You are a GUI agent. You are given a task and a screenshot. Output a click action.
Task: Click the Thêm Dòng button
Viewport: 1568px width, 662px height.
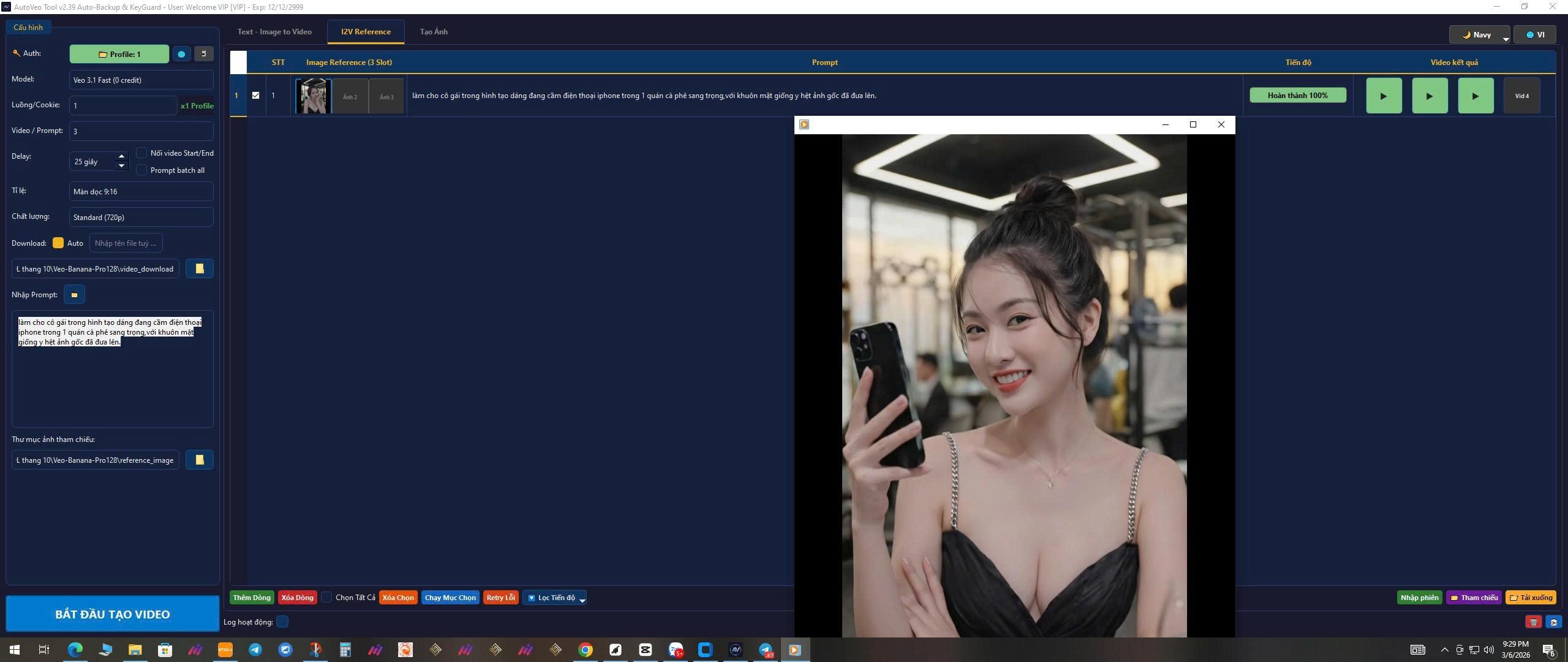click(x=251, y=598)
